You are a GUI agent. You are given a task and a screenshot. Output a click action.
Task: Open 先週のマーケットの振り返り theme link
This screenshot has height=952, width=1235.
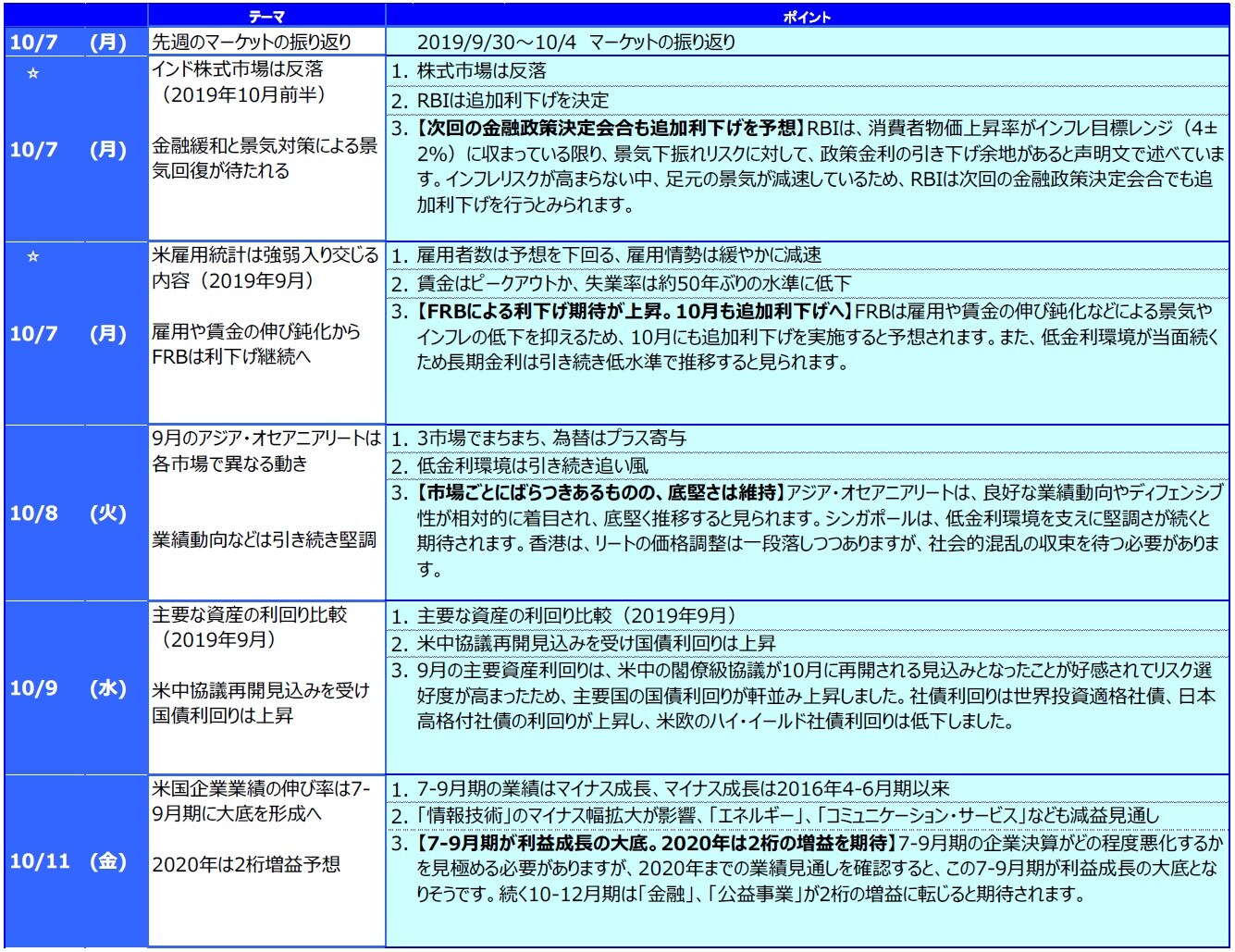[252, 42]
